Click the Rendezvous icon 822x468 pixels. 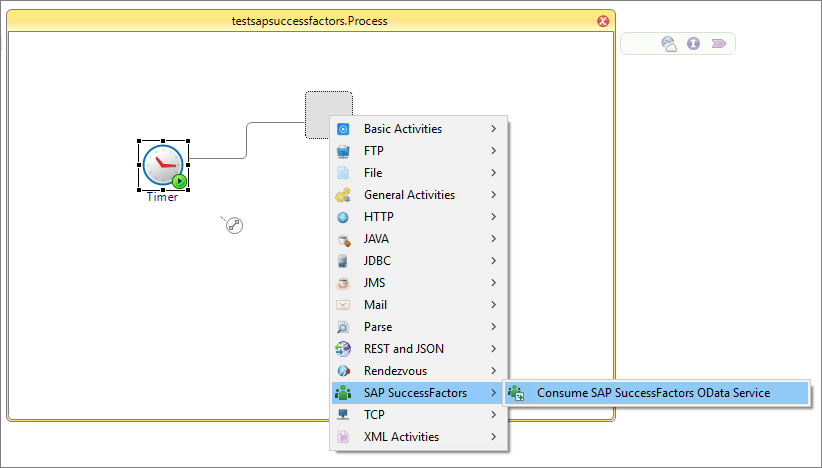coord(343,371)
